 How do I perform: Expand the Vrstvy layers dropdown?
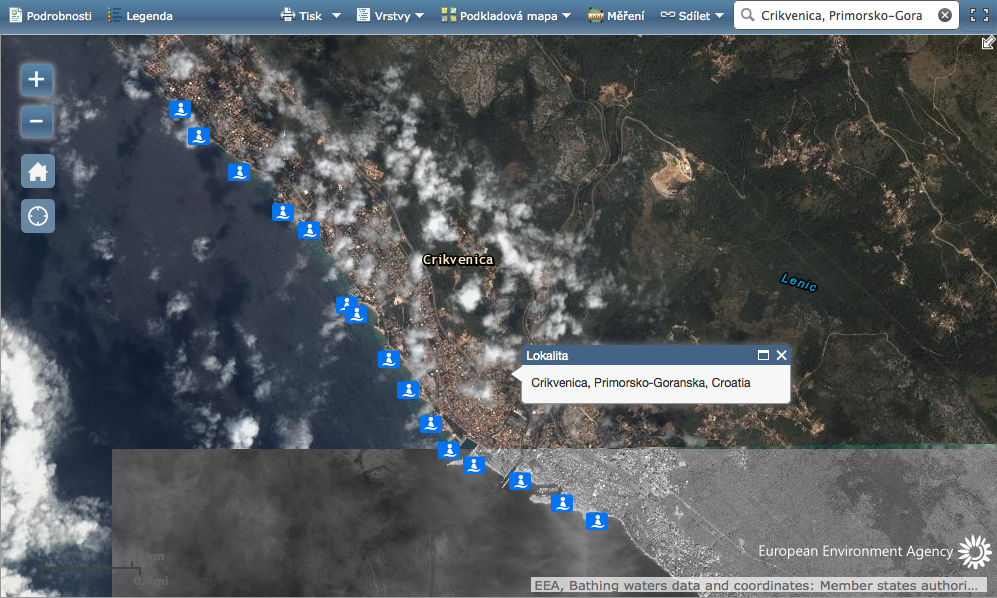click(398, 16)
